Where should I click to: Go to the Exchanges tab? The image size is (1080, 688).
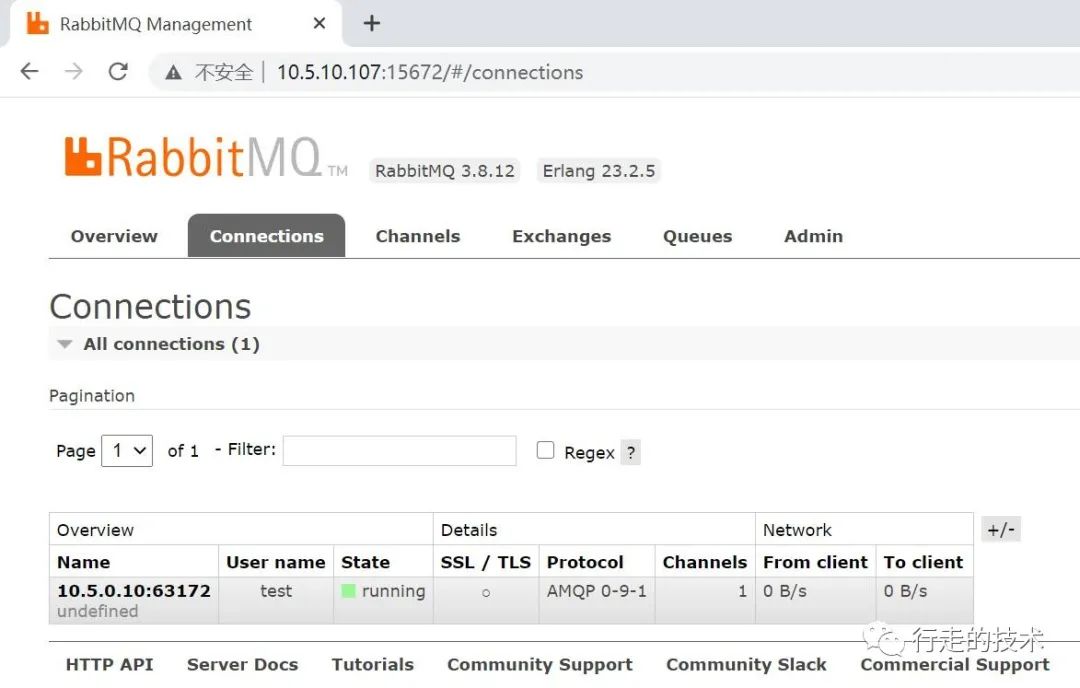point(561,236)
